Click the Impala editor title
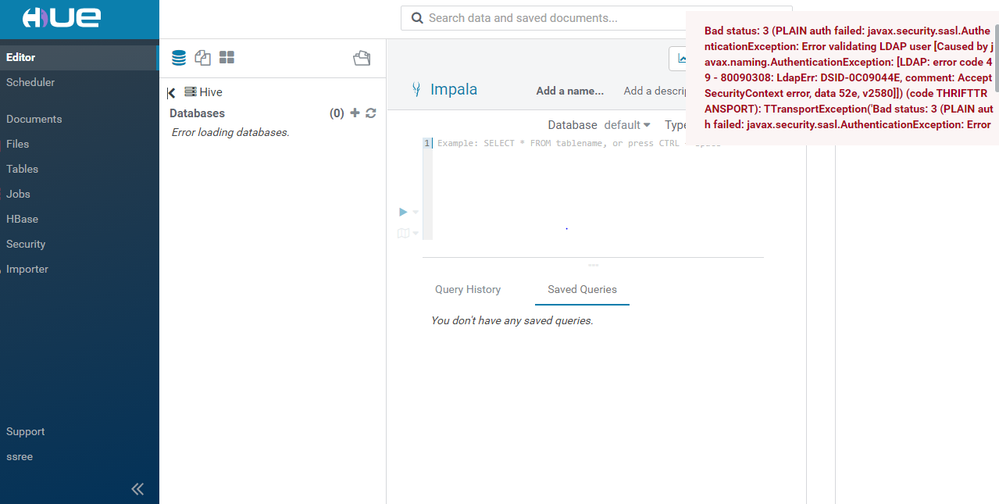The height and width of the screenshot is (504, 999). [x=454, y=89]
